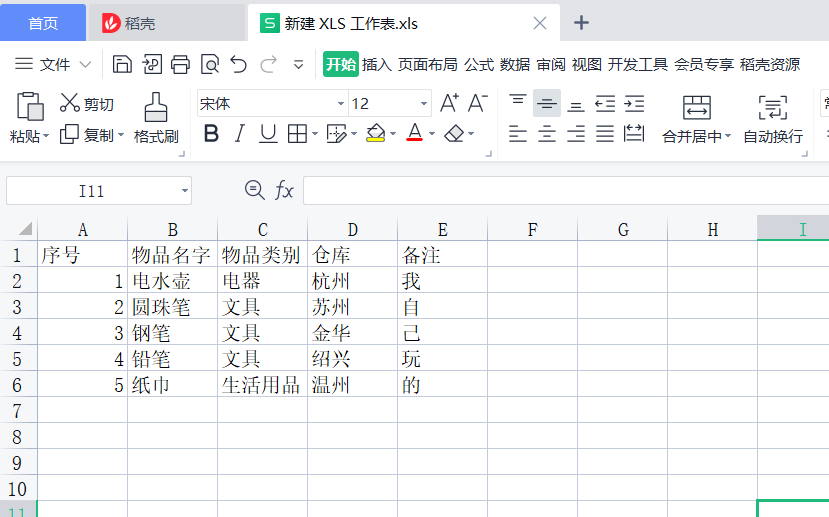
Task: Open the font name dropdown (宋体)
Action: pyautogui.click(x=341, y=104)
